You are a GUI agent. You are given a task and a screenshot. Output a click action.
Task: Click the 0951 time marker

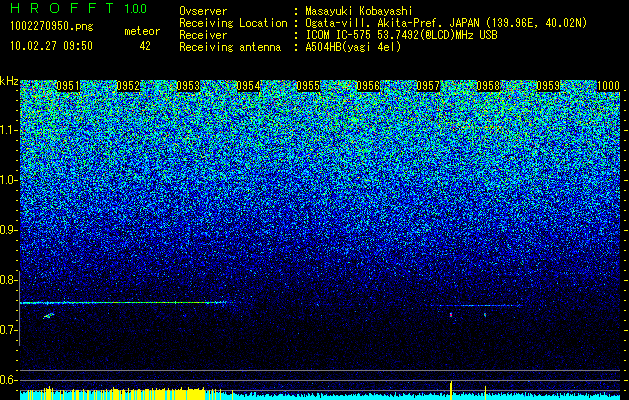tap(68, 86)
